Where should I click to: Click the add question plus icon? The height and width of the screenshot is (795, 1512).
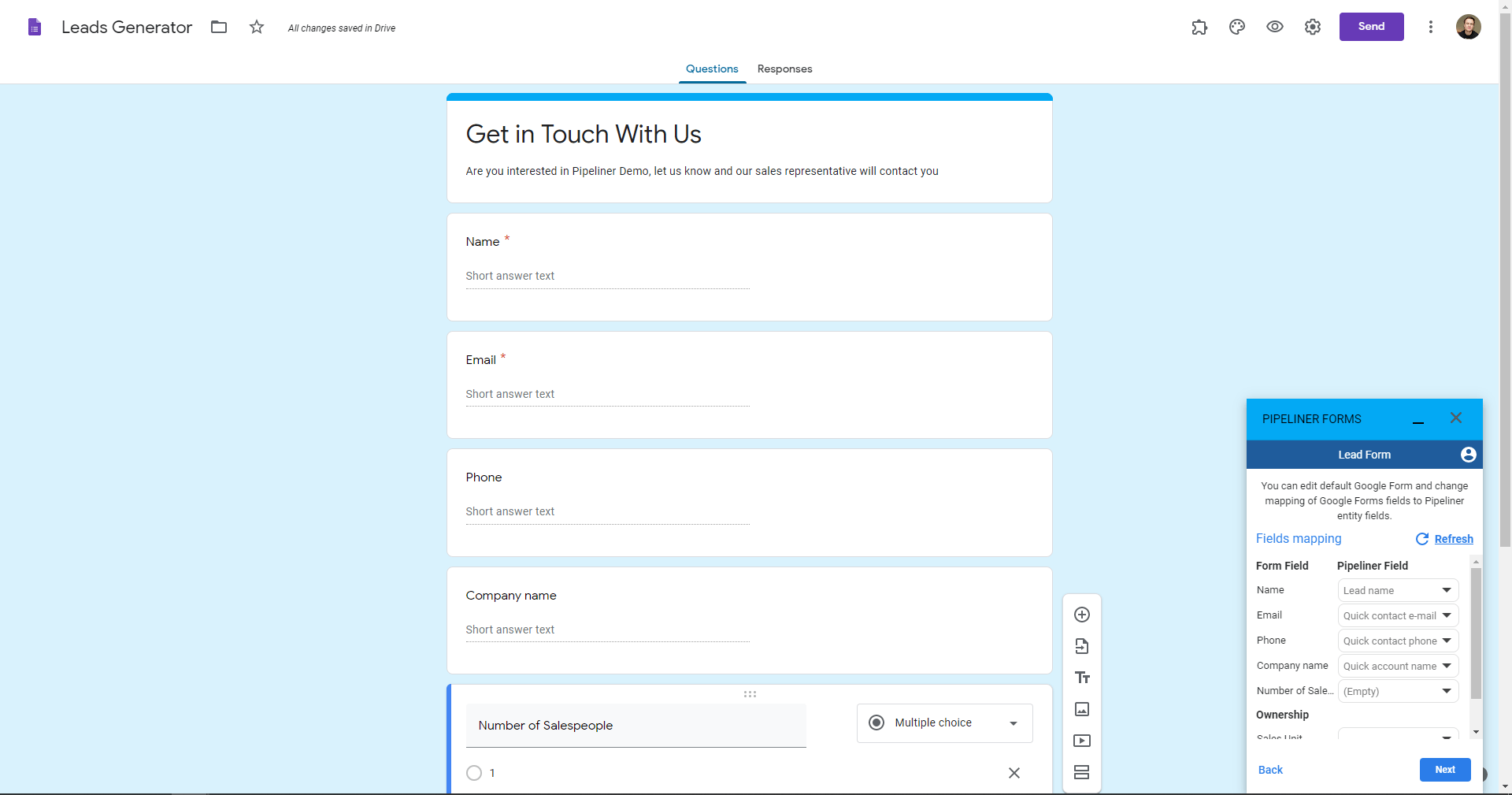coord(1082,615)
